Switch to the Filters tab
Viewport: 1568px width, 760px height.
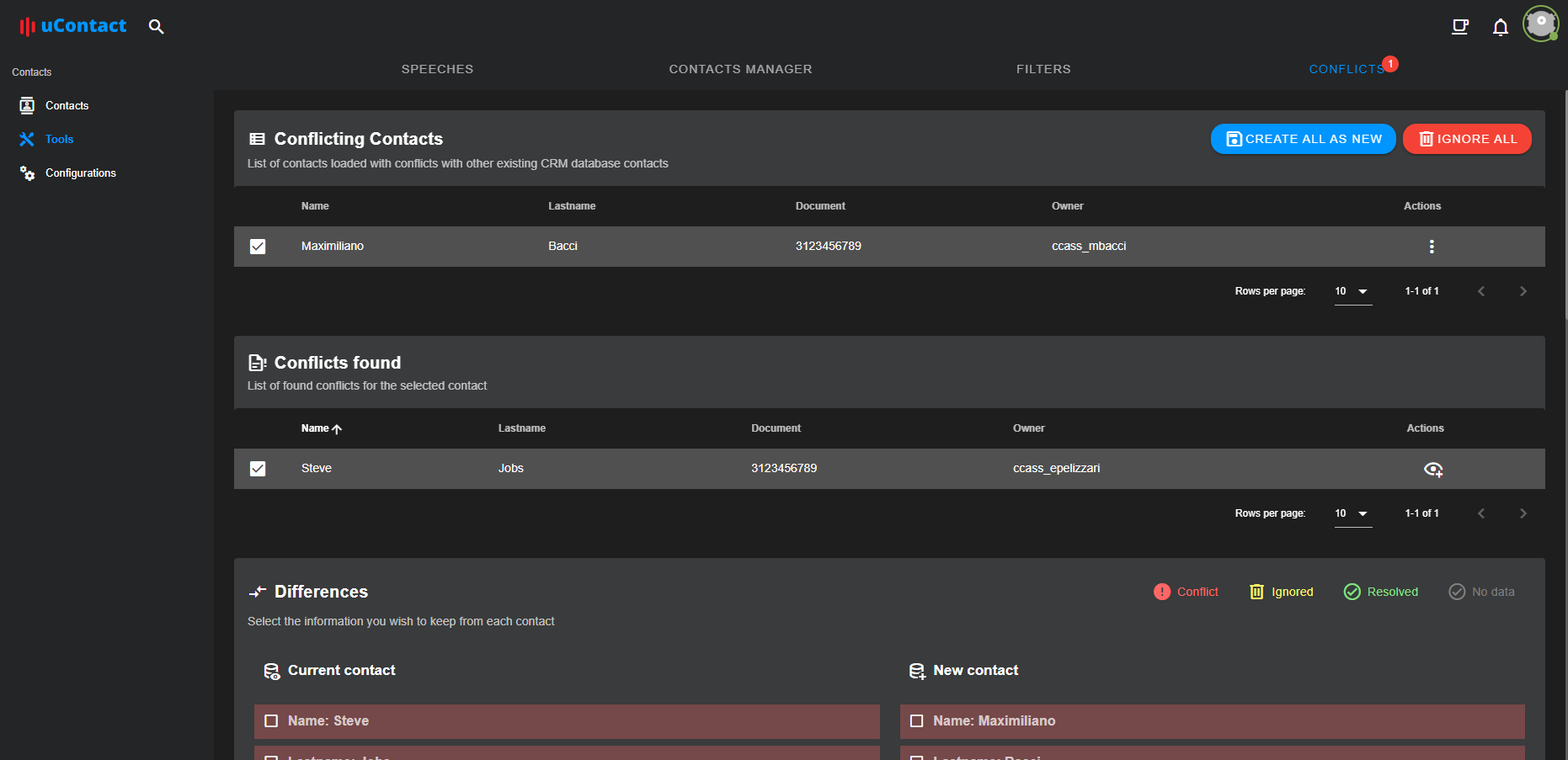(x=1043, y=69)
